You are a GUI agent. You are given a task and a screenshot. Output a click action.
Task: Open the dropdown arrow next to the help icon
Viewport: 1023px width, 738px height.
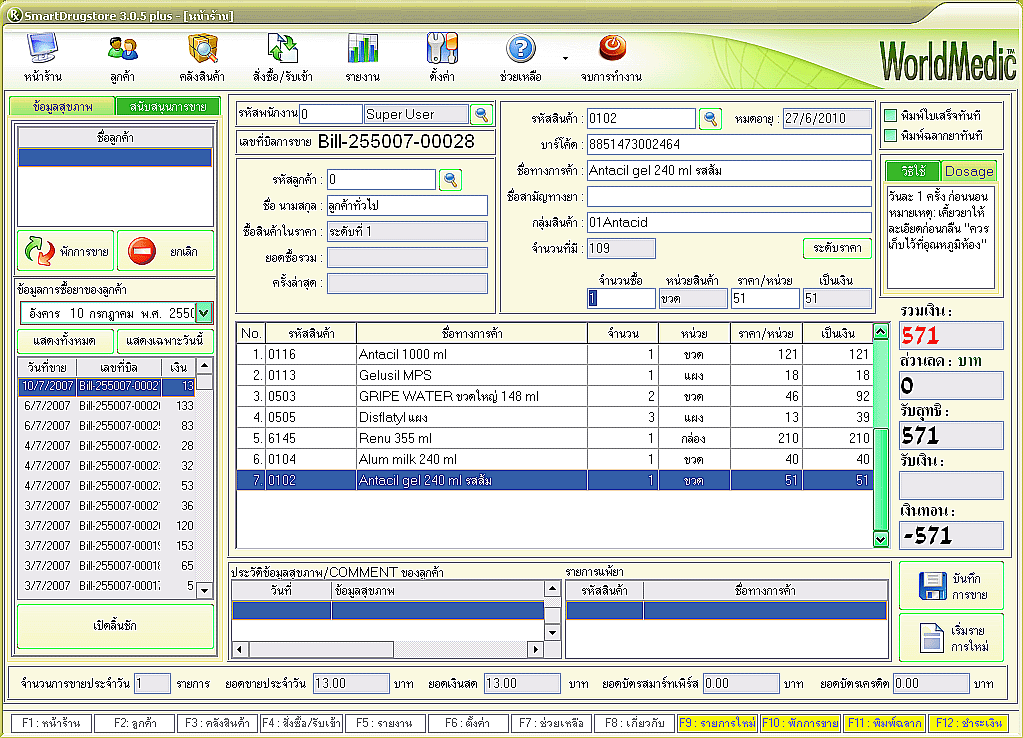point(566,58)
